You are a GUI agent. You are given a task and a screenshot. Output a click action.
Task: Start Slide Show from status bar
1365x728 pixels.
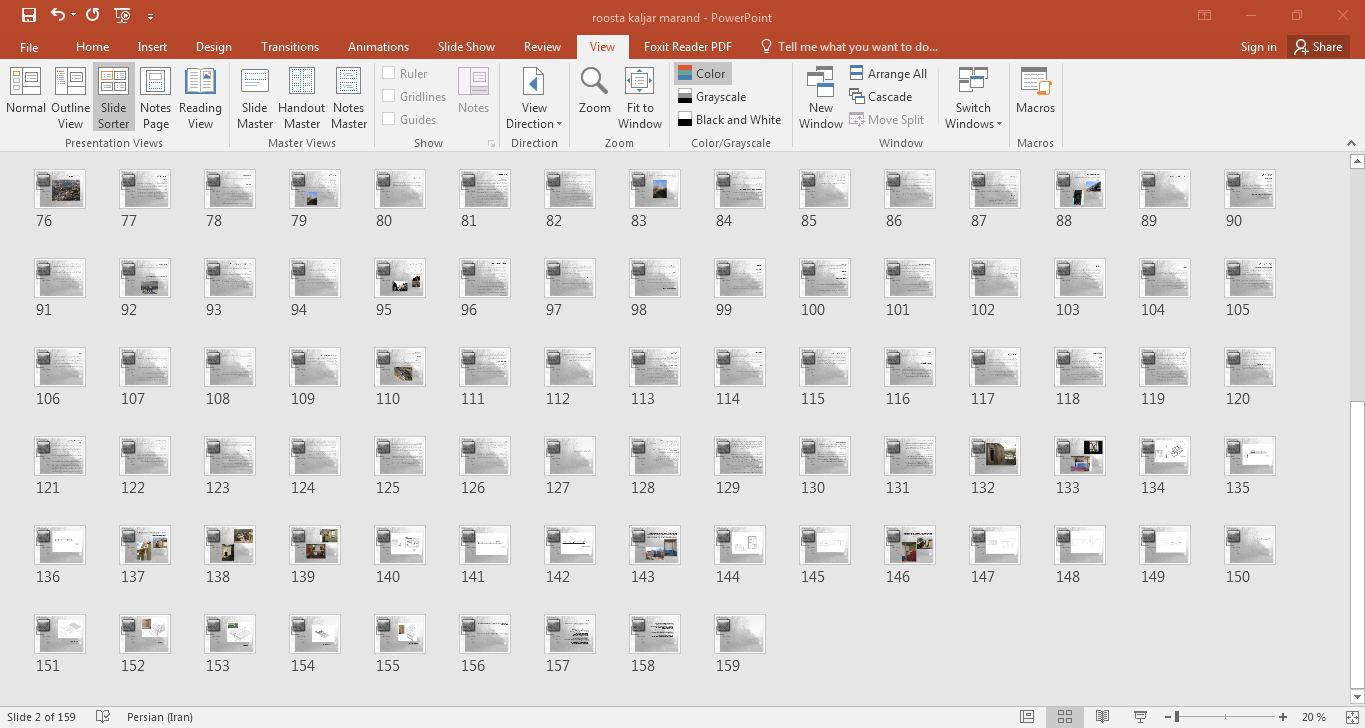pos(1139,716)
